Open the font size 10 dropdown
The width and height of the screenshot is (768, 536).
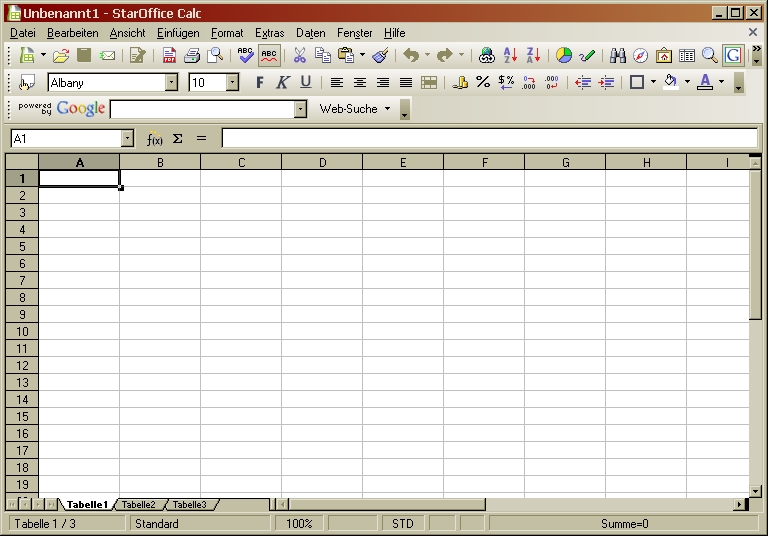233,82
